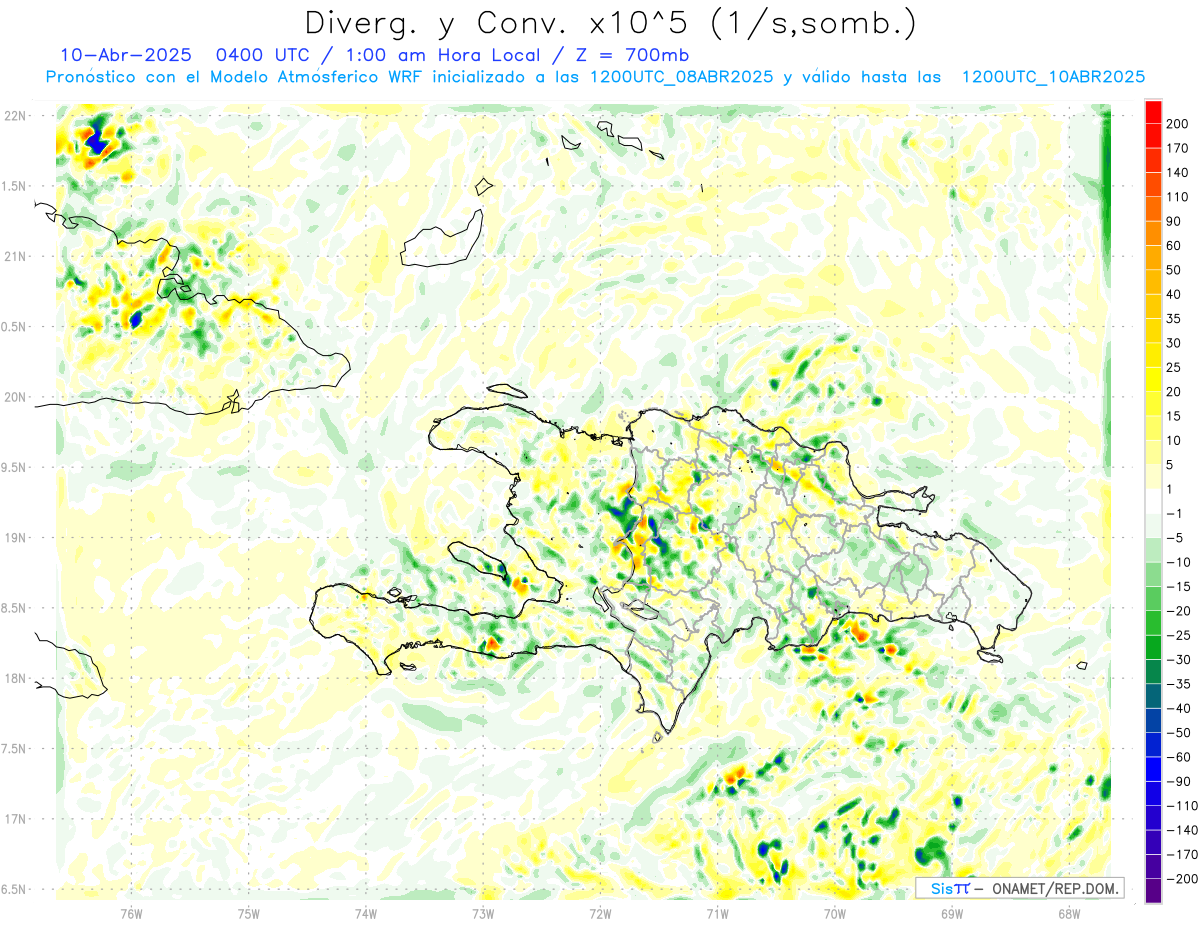Click the '22N' latitude label
Screen dimensions: 1200x927
14,116
